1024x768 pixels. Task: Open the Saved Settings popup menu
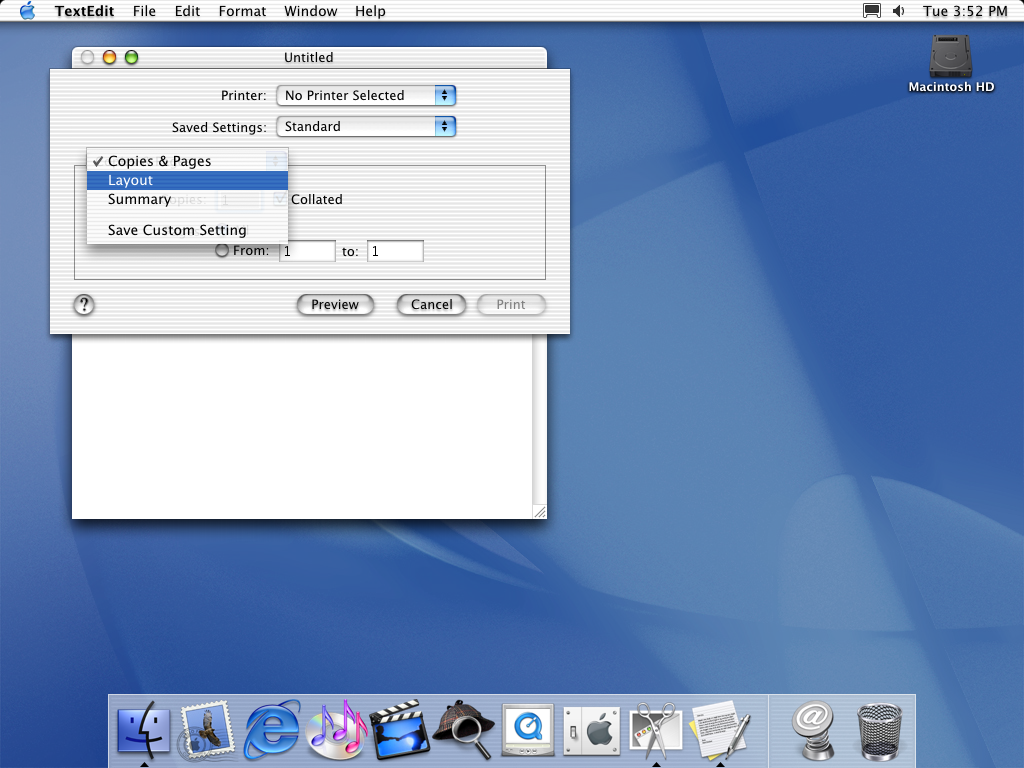click(x=366, y=127)
